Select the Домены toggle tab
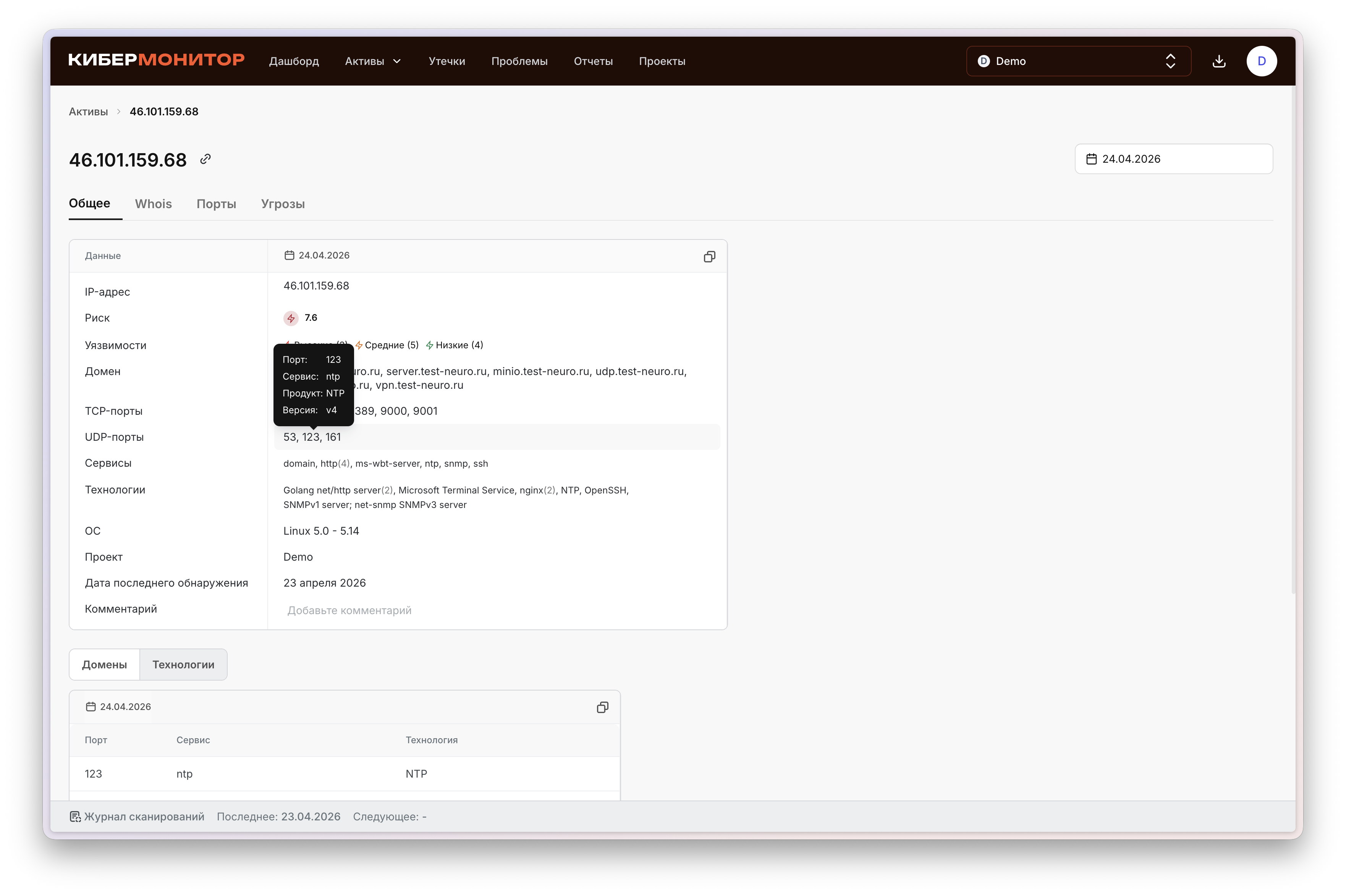The width and height of the screenshot is (1346, 896). tap(105, 665)
